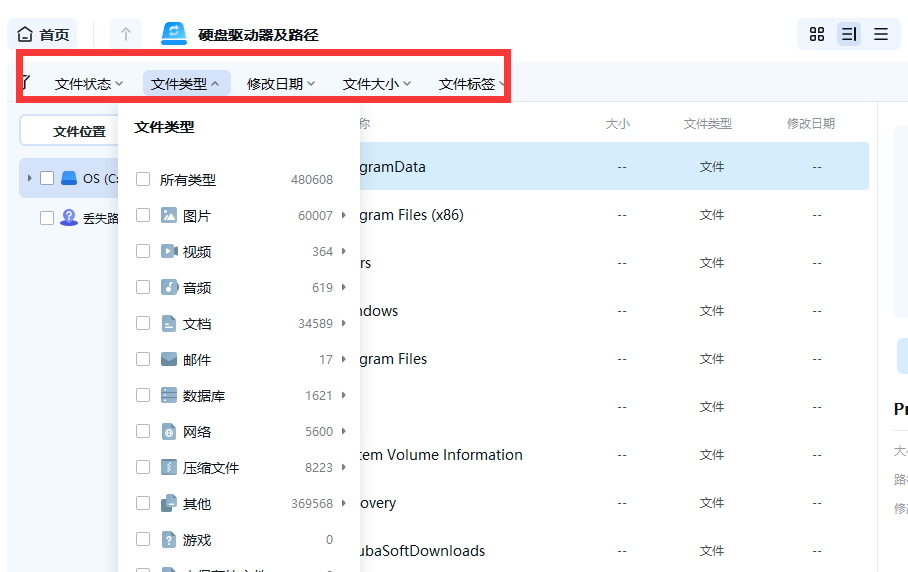
Task: Click the OS (C:) drive icon
Action: click(x=69, y=178)
